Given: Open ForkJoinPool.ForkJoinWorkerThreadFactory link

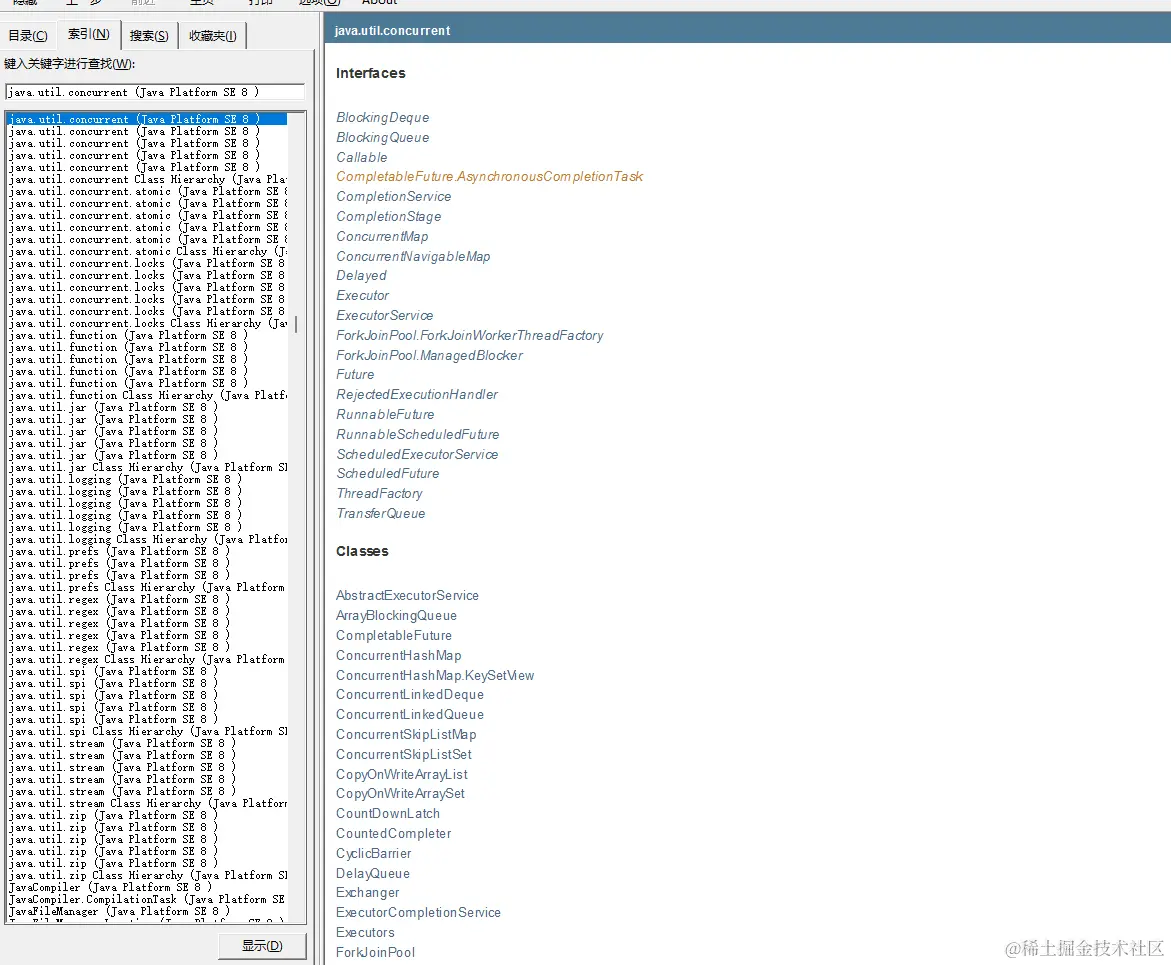Looking at the screenshot, I should (470, 336).
